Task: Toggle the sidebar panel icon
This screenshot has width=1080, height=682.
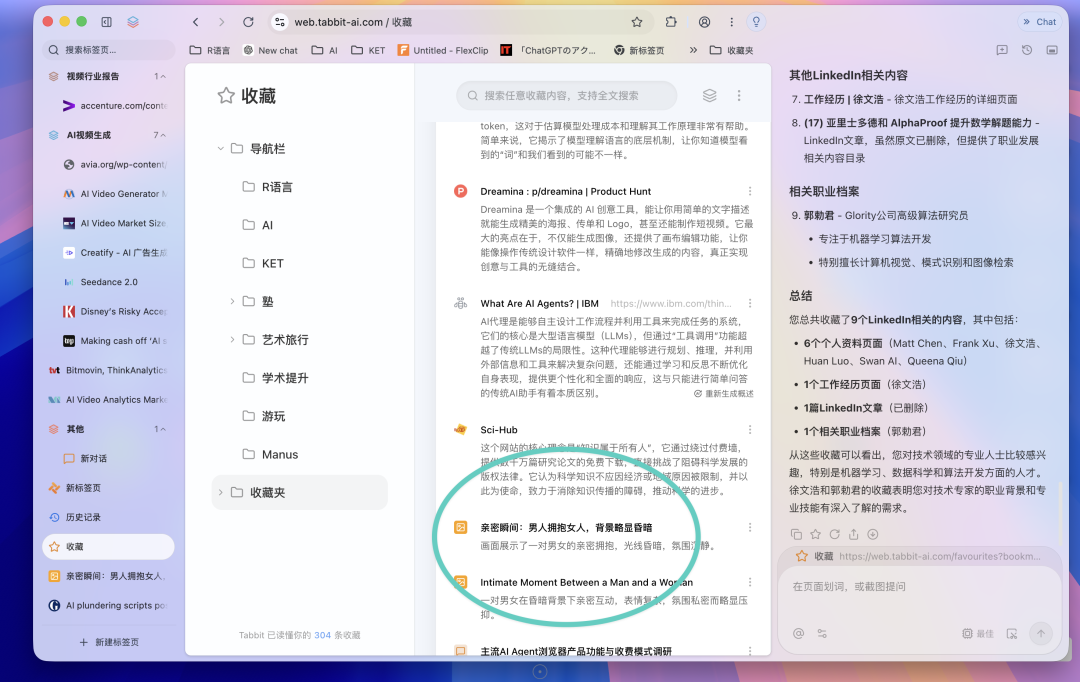Action: point(106,22)
